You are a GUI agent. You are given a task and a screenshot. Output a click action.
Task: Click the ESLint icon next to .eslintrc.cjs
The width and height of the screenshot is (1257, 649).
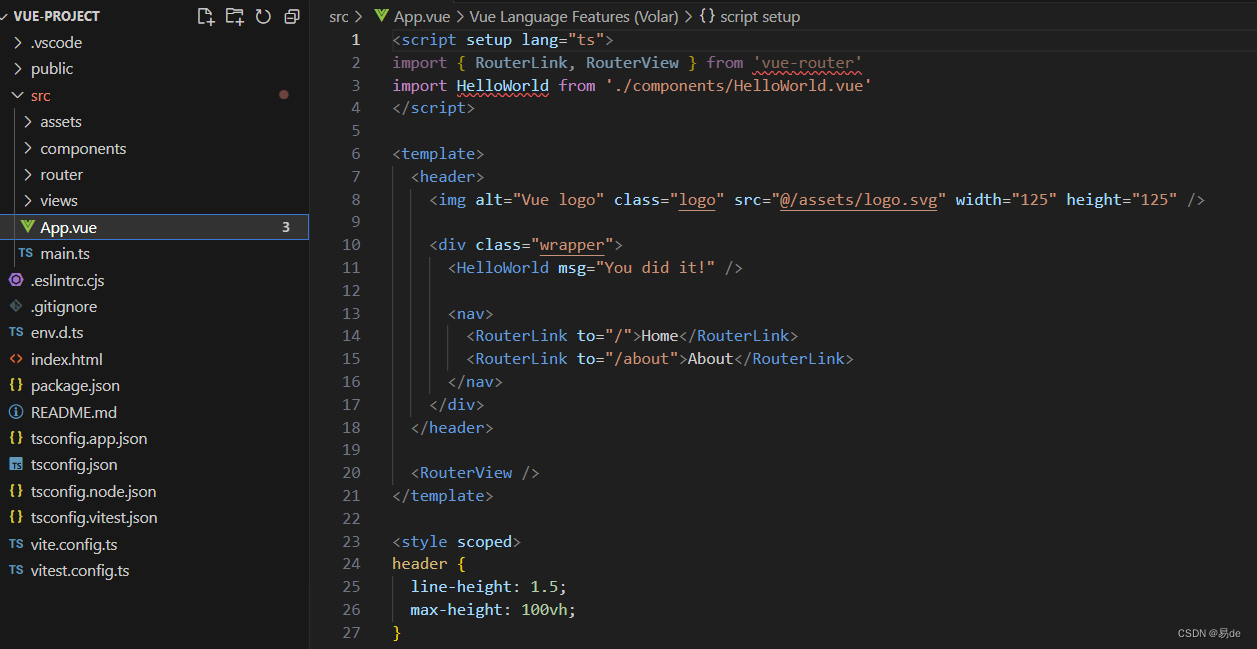(16, 280)
